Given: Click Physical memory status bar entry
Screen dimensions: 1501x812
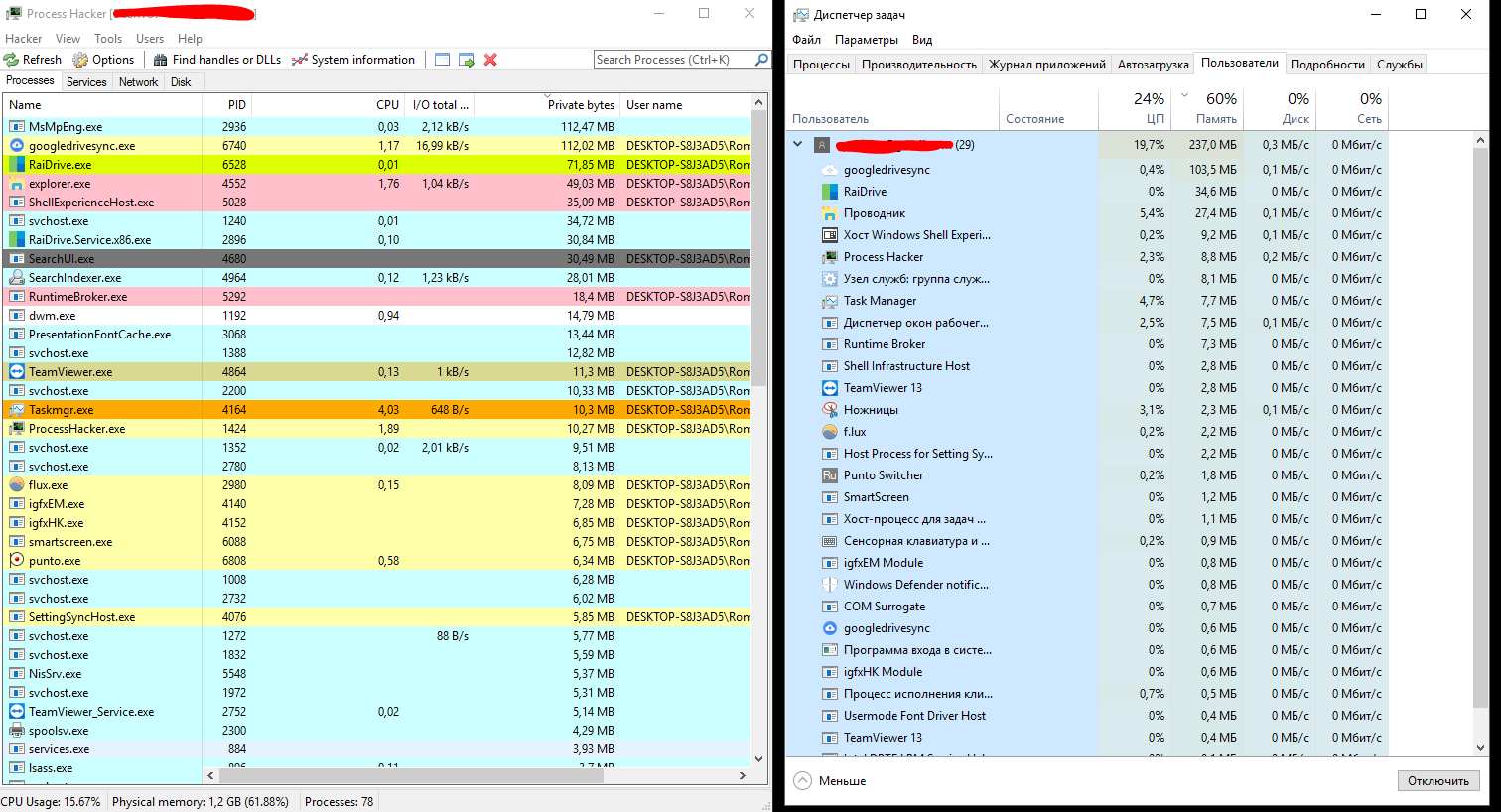Looking at the screenshot, I should 201,802.
